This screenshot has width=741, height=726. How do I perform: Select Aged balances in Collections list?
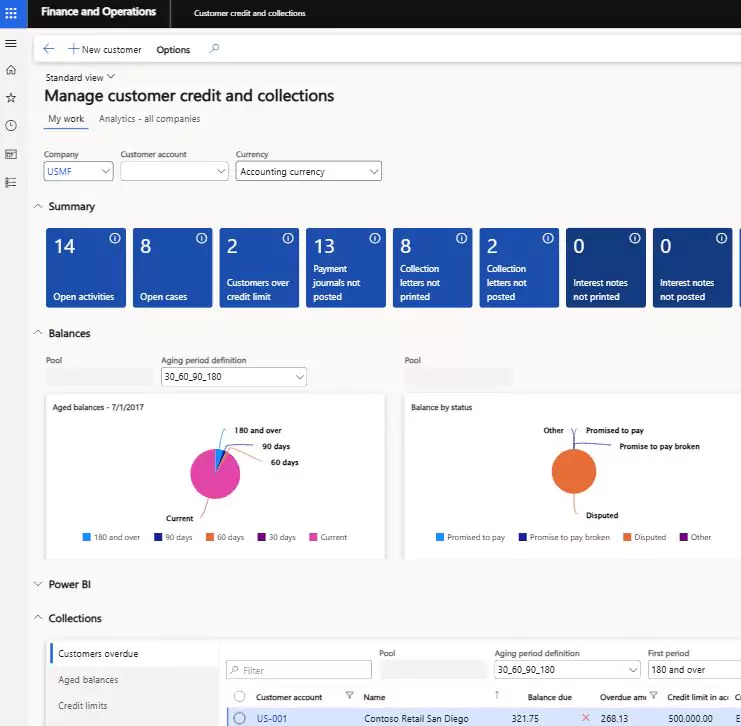point(88,680)
